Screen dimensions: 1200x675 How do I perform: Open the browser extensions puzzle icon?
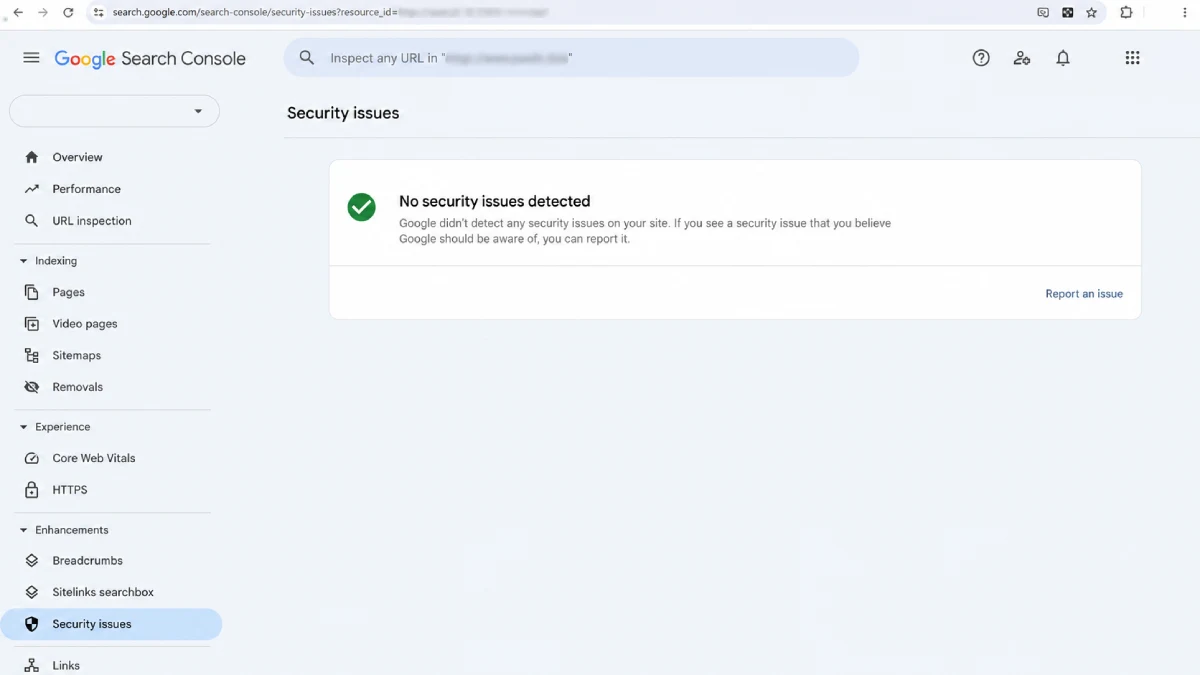(1126, 13)
